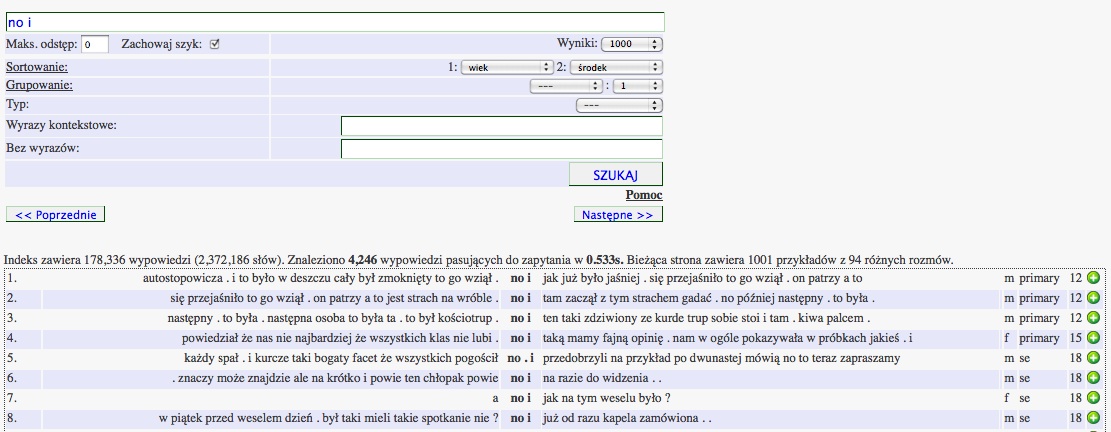Open the 'Typ' dropdown
Screen dimensions: 1111x432
(620, 105)
